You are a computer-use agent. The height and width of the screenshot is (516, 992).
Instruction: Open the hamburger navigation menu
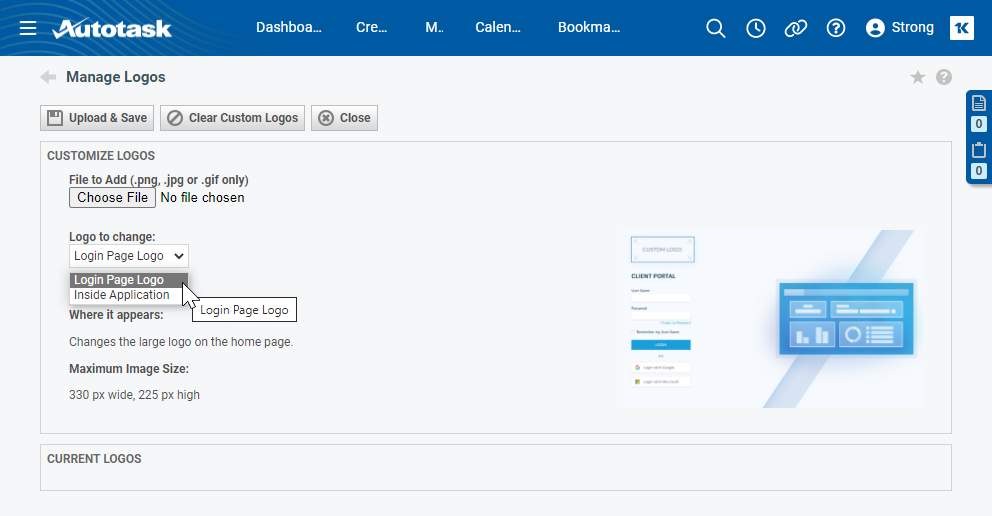pos(28,28)
